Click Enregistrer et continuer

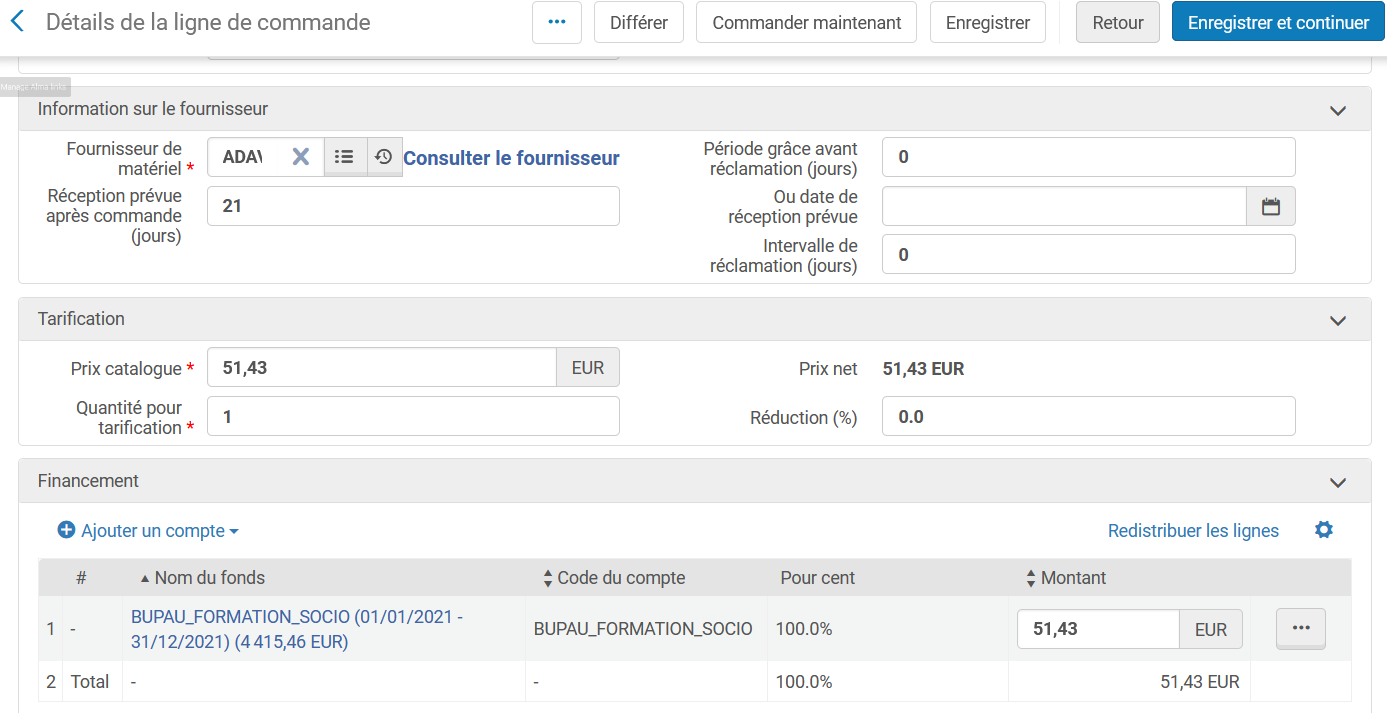[x=1278, y=22]
